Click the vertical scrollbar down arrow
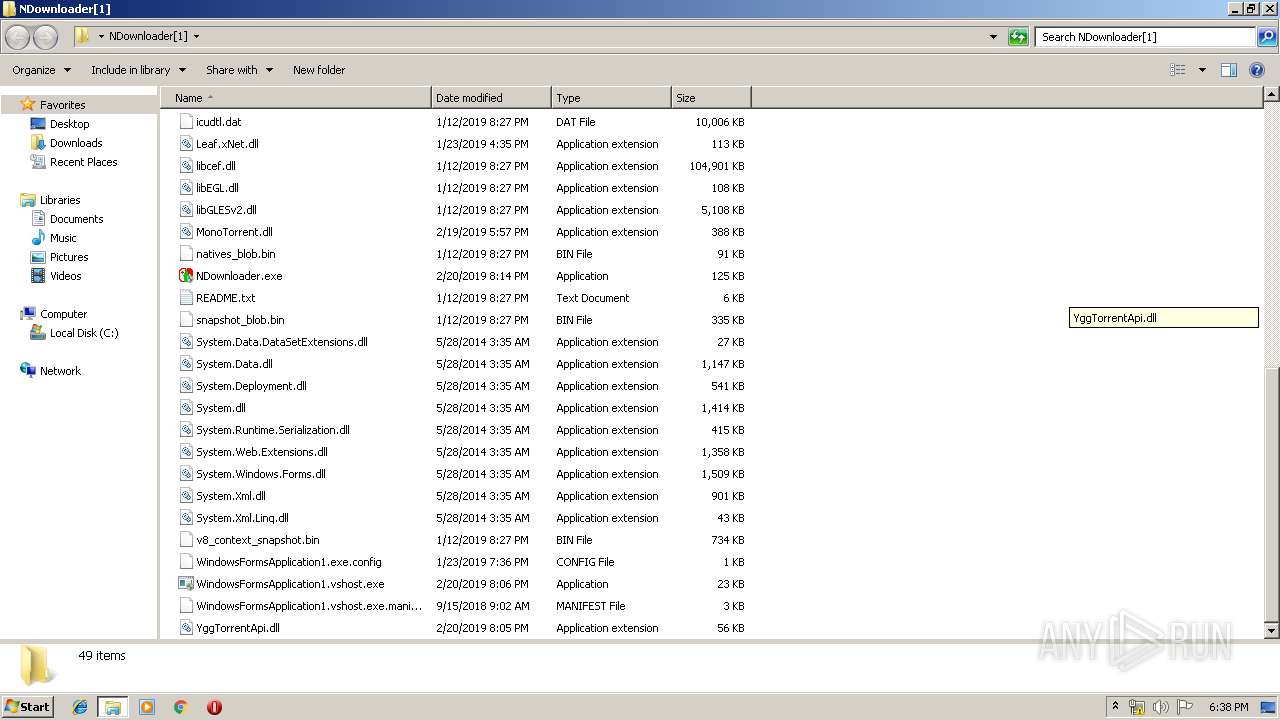This screenshot has width=1280, height=720. [x=1272, y=631]
